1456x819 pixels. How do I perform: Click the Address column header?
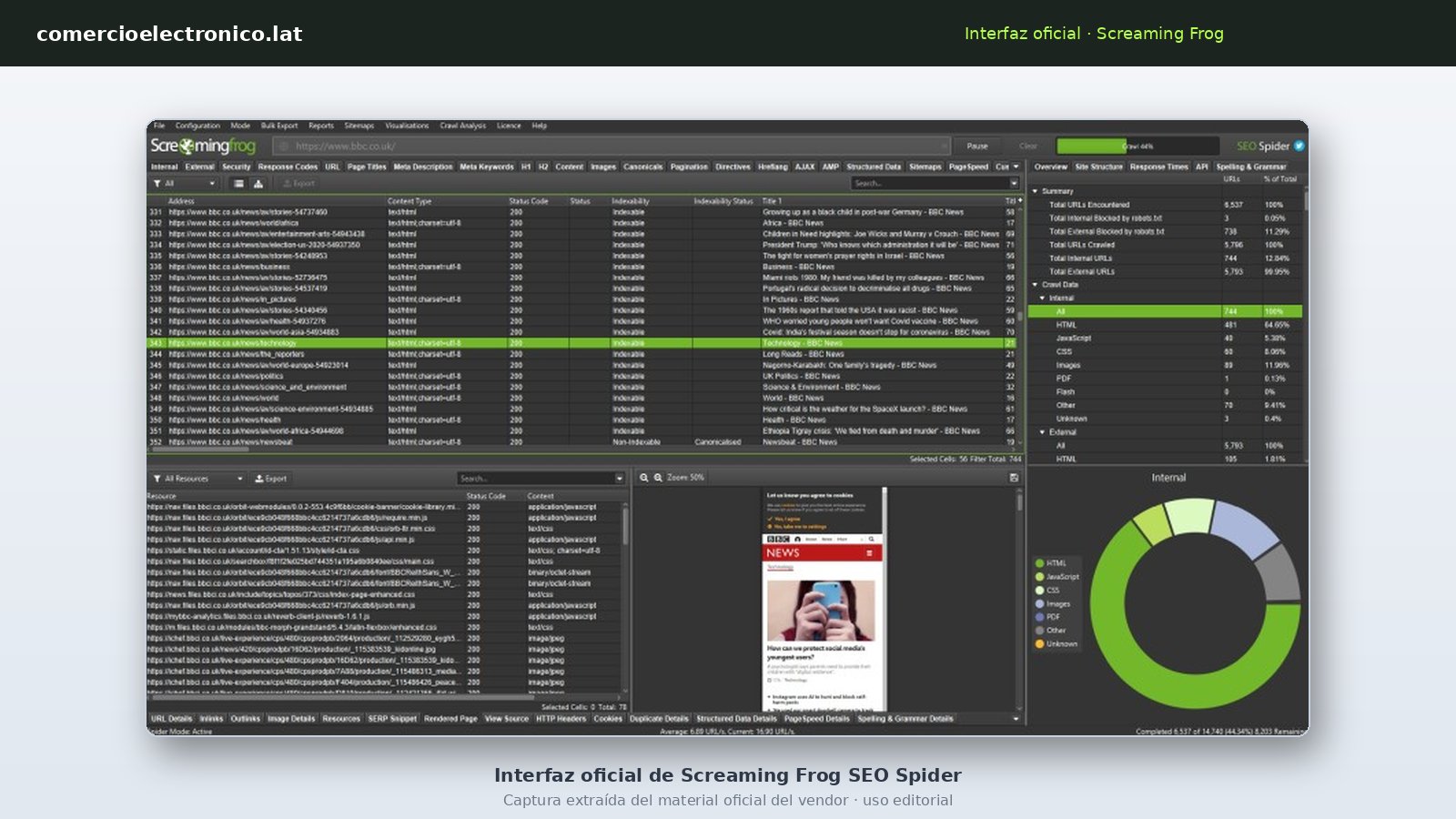(181, 201)
